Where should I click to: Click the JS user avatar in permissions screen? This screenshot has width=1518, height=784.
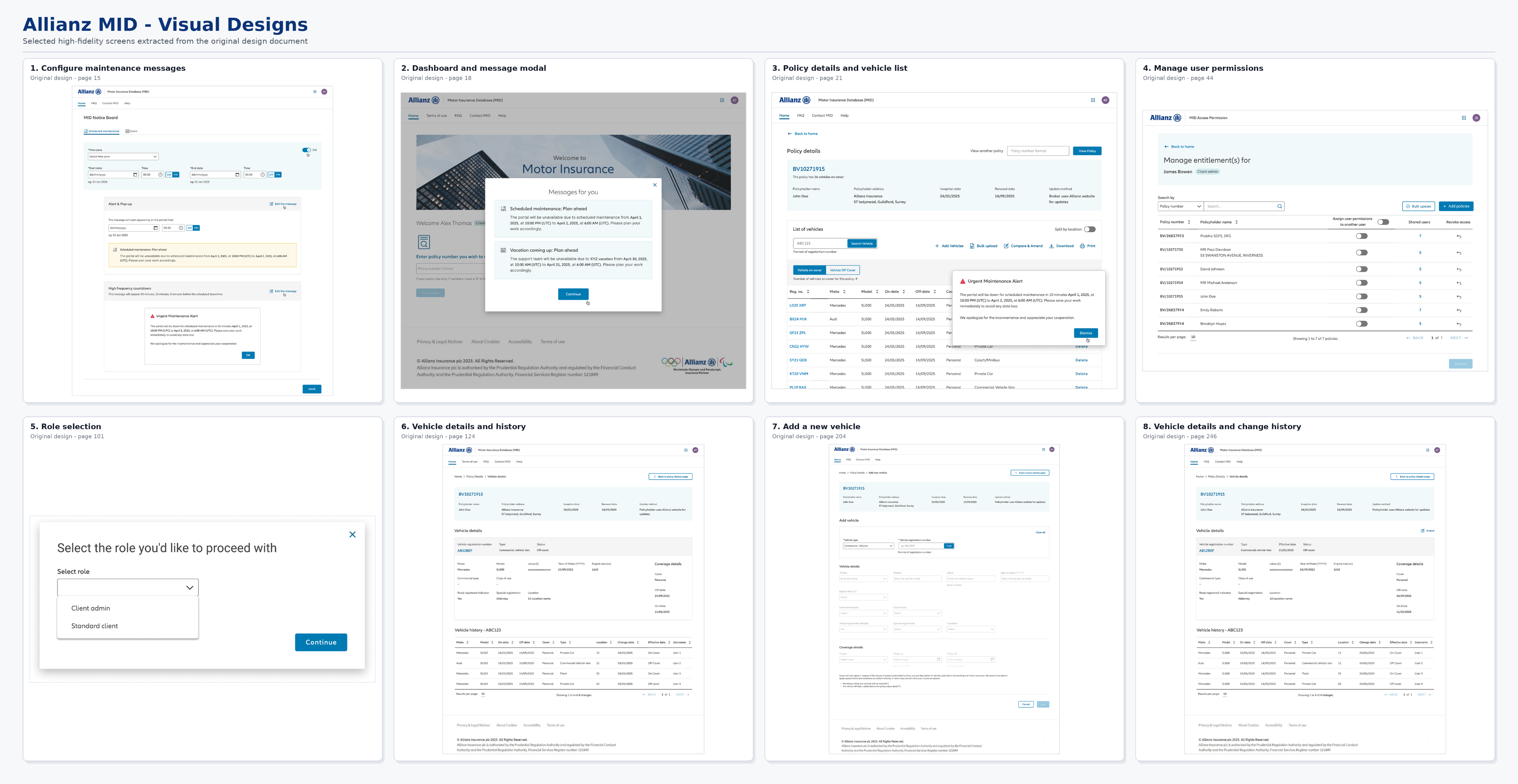tap(1476, 118)
